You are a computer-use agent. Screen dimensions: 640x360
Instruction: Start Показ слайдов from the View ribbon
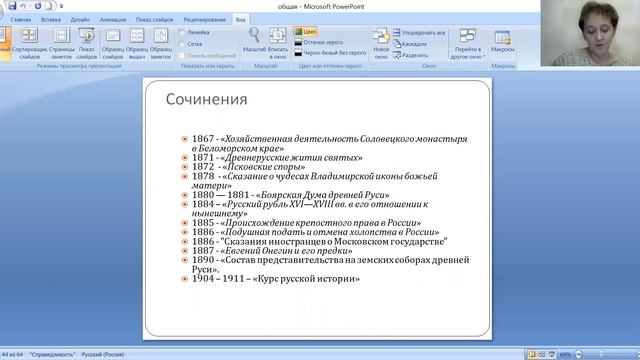[87, 44]
